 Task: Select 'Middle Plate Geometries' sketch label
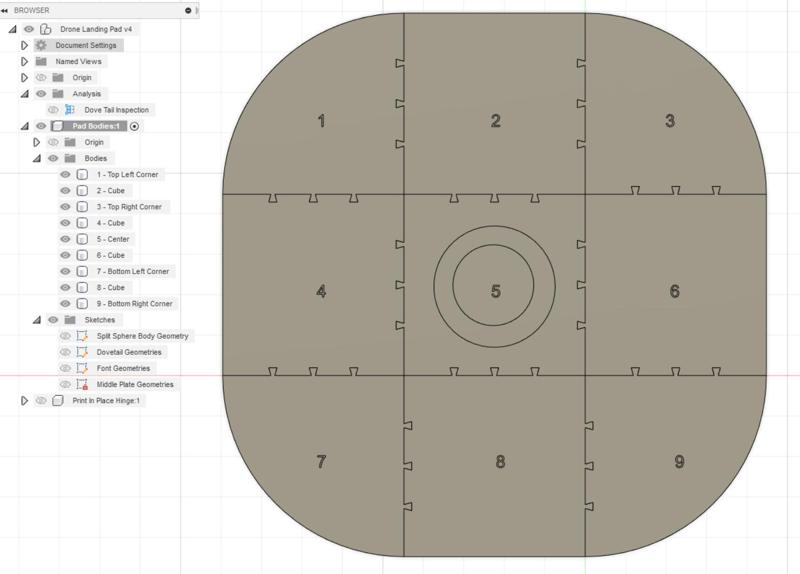point(135,385)
